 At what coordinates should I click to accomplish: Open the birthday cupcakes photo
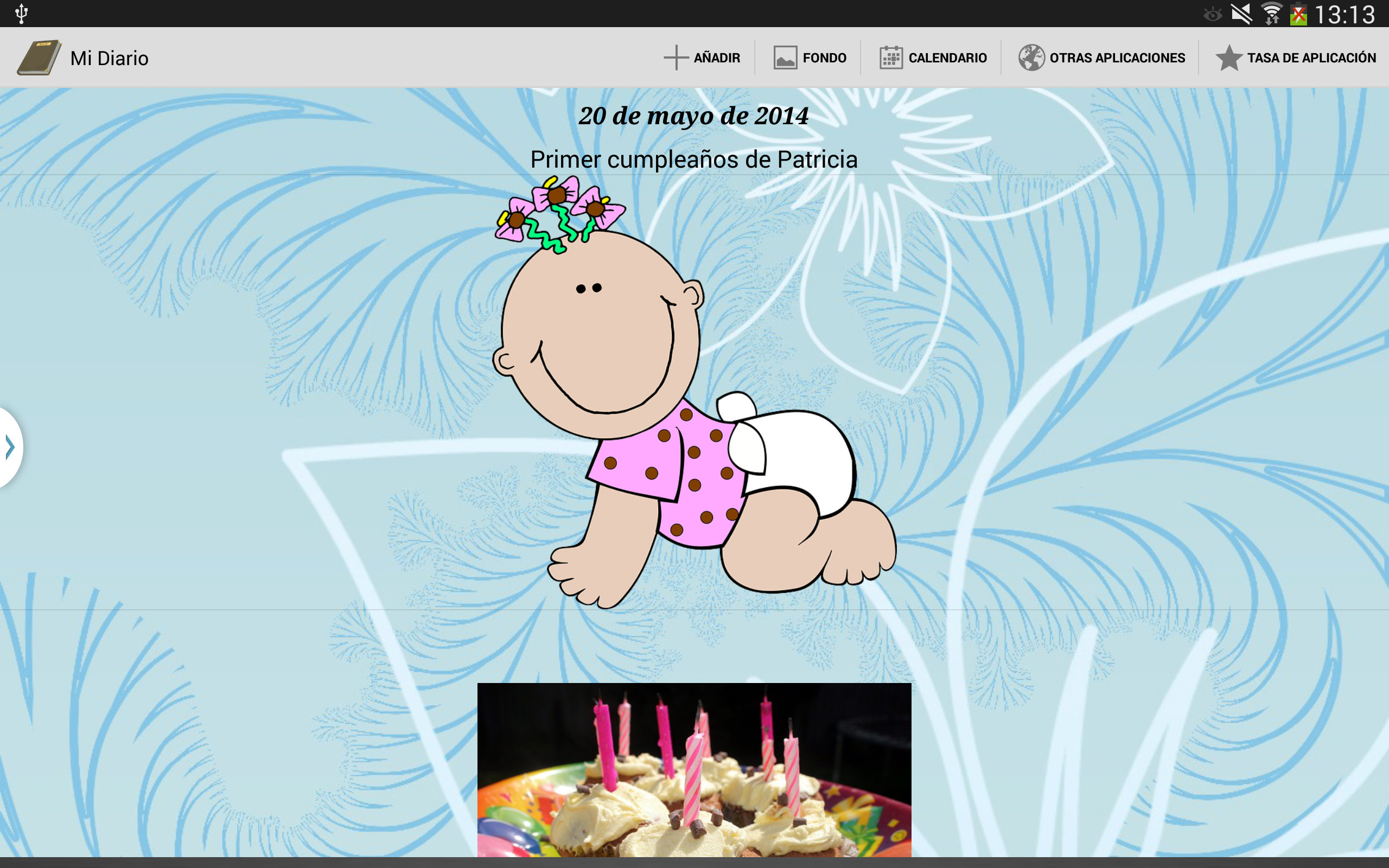click(694, 770)
